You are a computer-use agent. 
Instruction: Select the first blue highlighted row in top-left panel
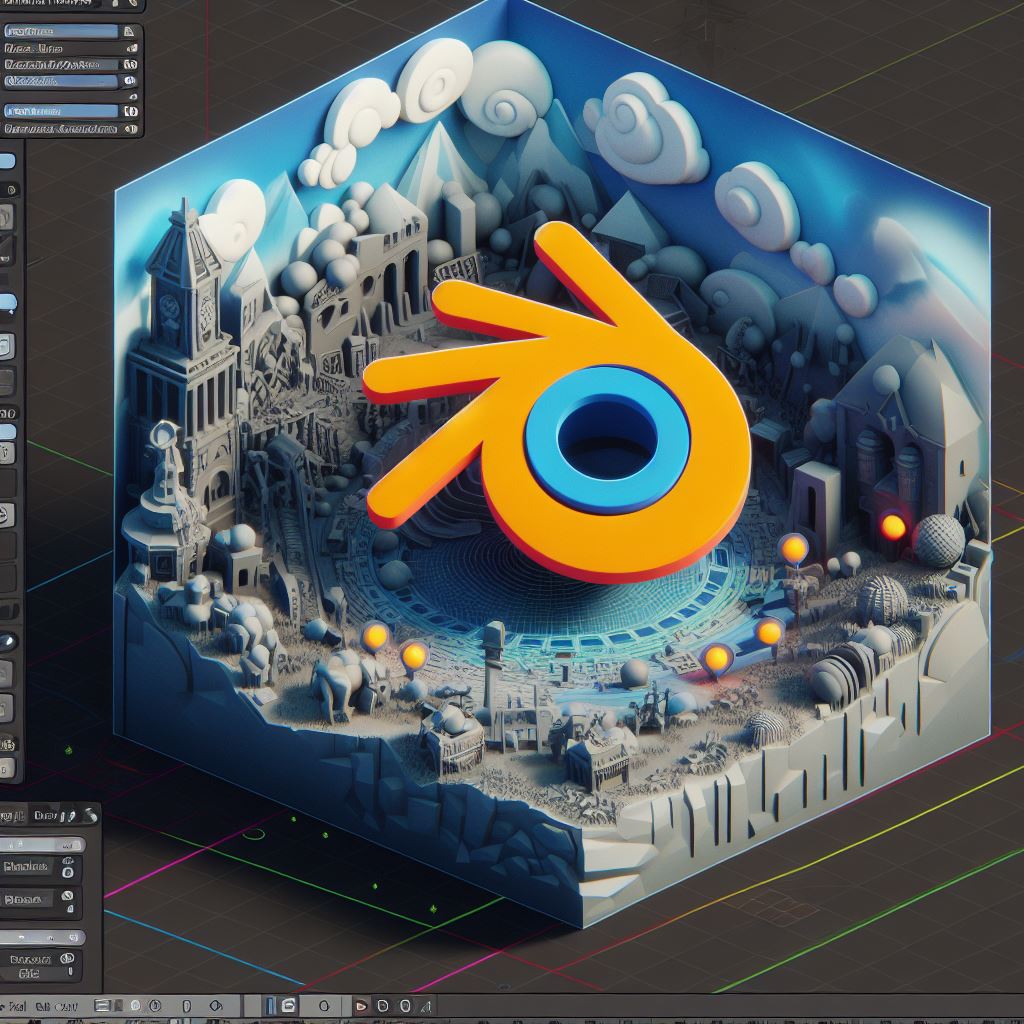click(x=61, y=31)
